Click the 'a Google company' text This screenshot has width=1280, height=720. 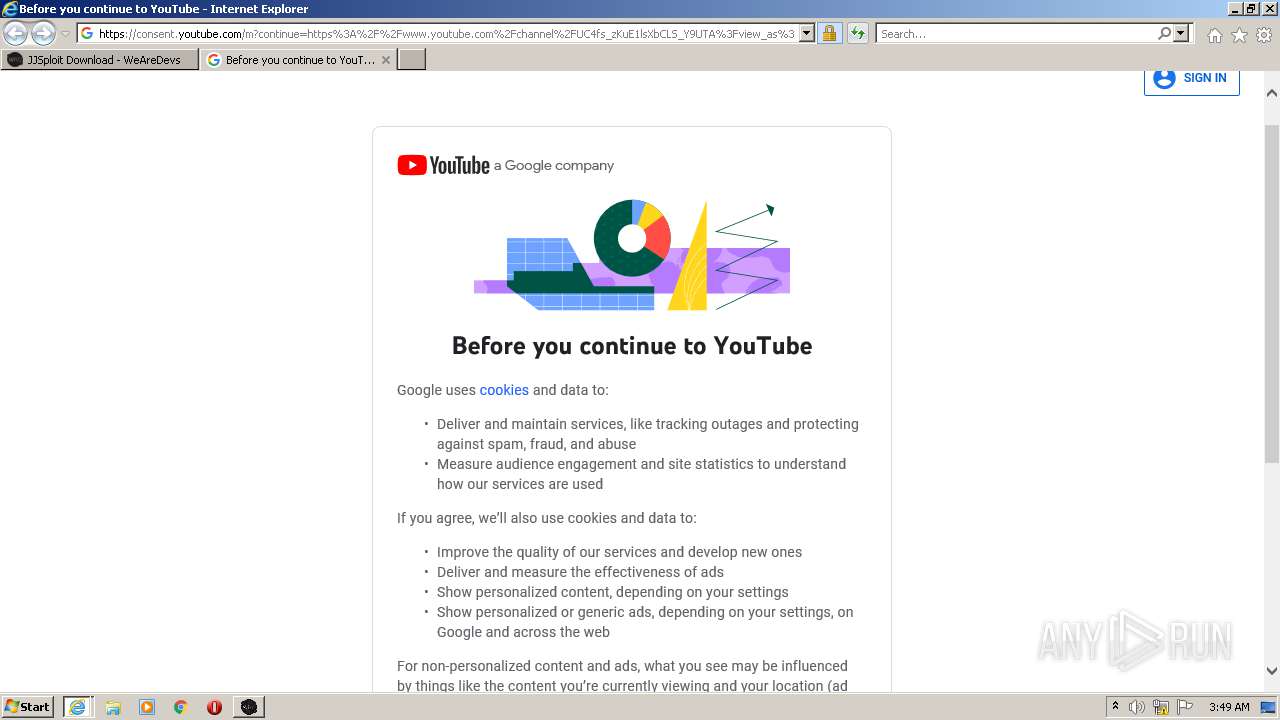554,166
